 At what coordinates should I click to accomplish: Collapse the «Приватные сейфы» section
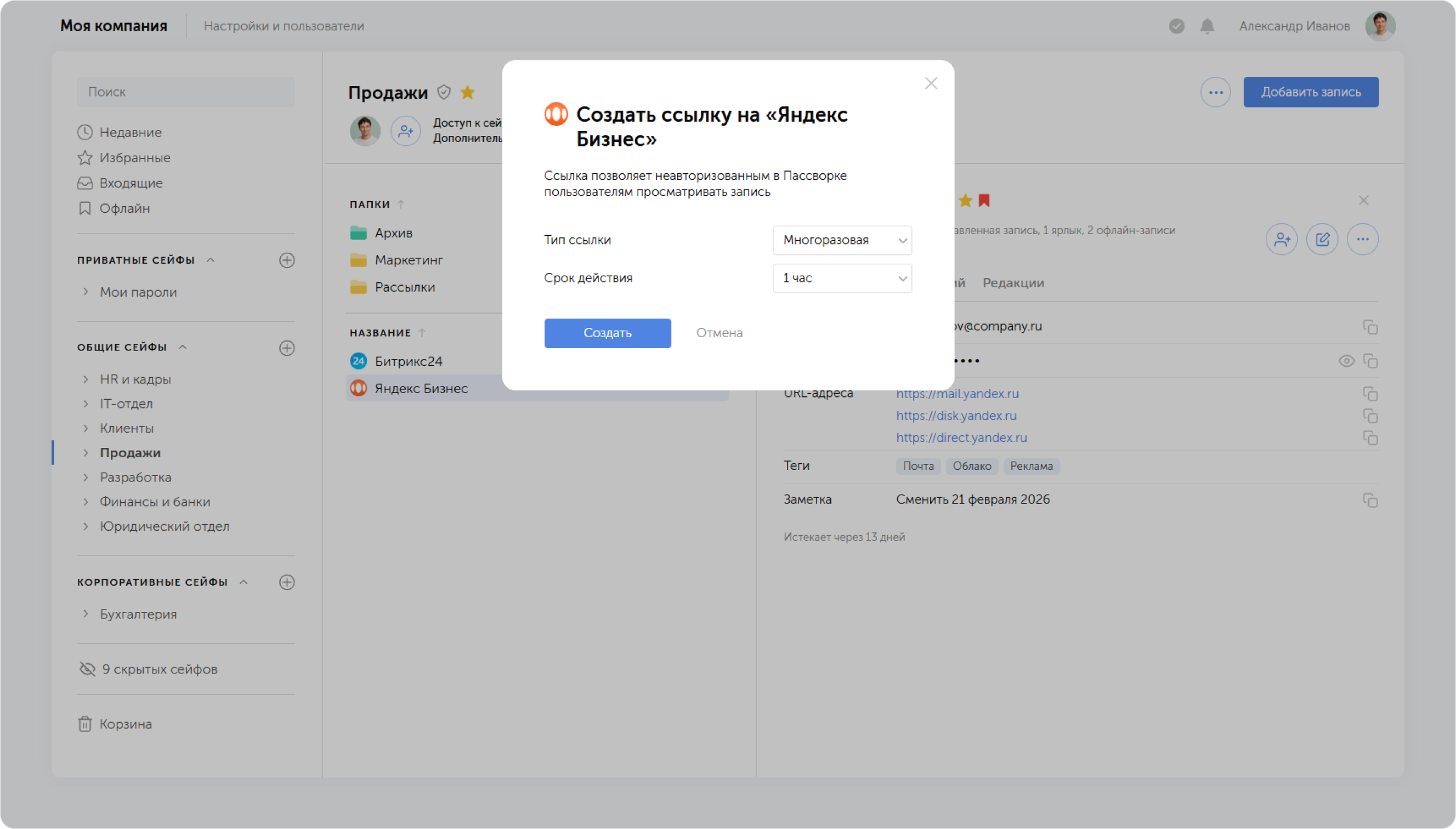[x=210, y=260]
